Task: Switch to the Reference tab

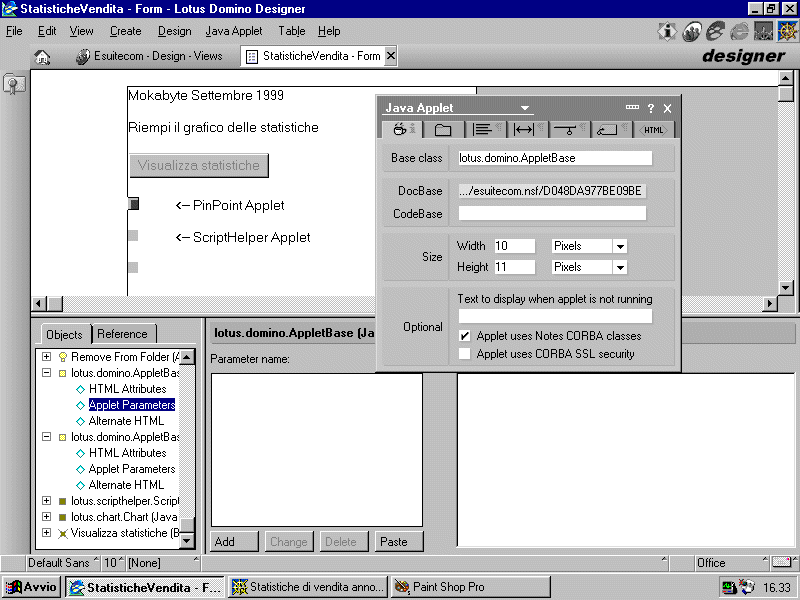Action: pos(122,334)
